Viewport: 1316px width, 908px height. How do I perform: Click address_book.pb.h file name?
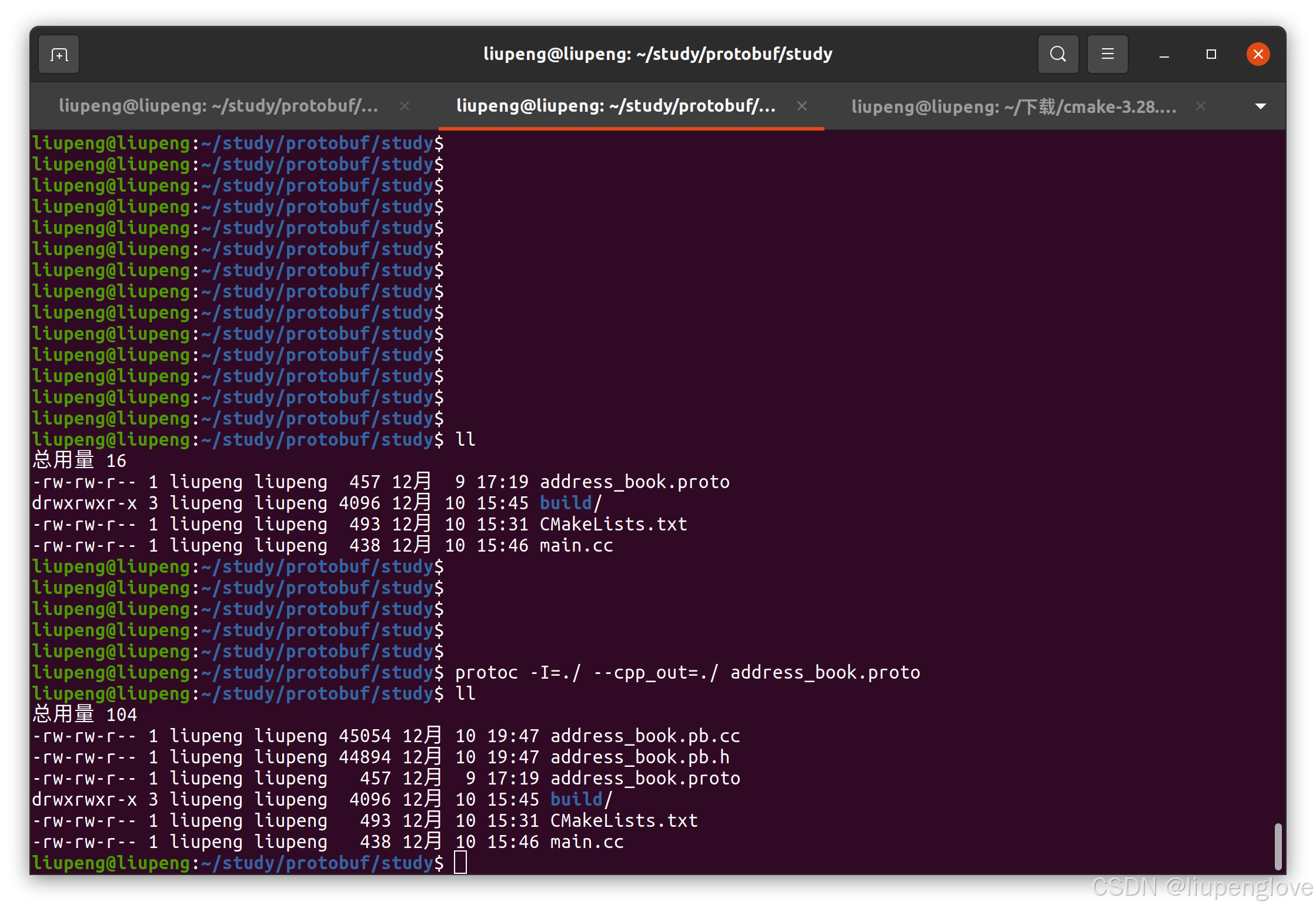[640, 757]
